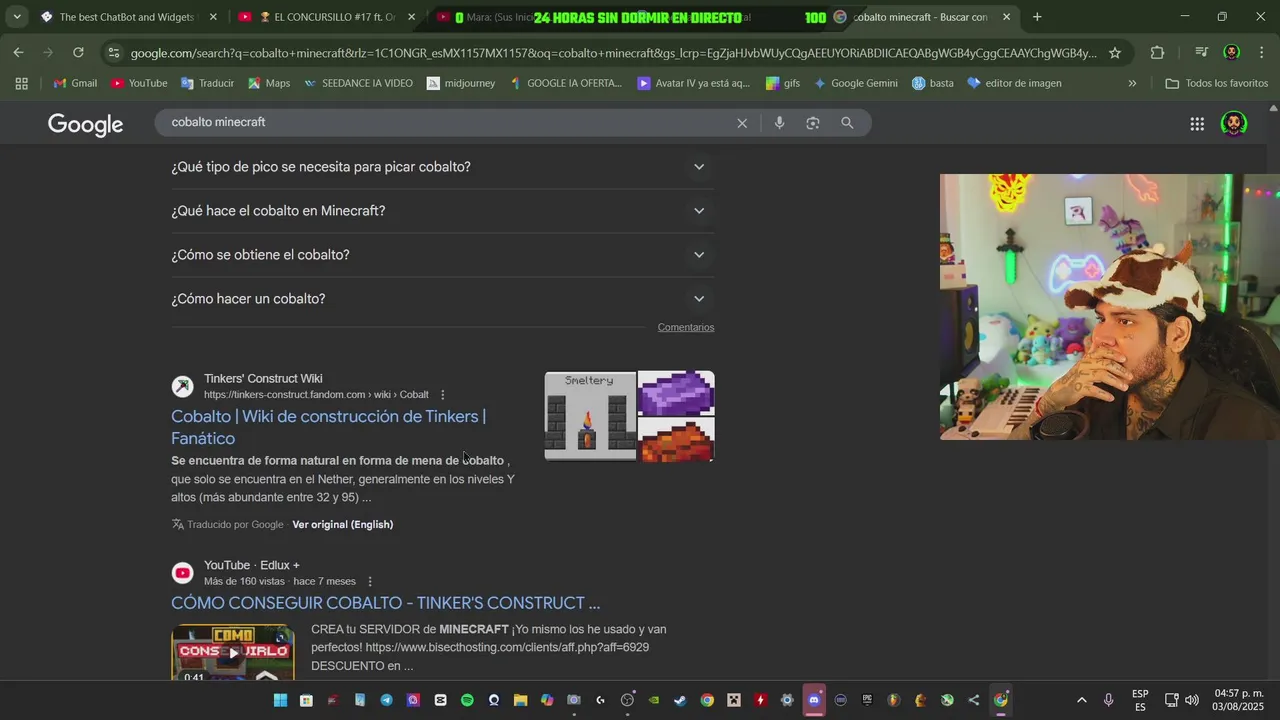Click the address bar URL
1280x720 pixels.
tap(612, 53)
